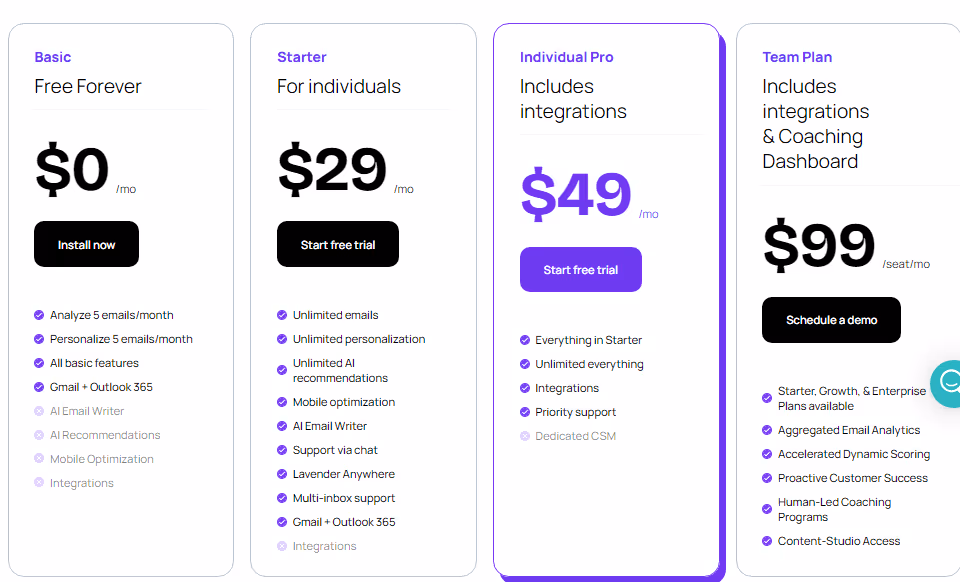
Task: Click the checkmark beside Unlimited emails
Action: 281,315
